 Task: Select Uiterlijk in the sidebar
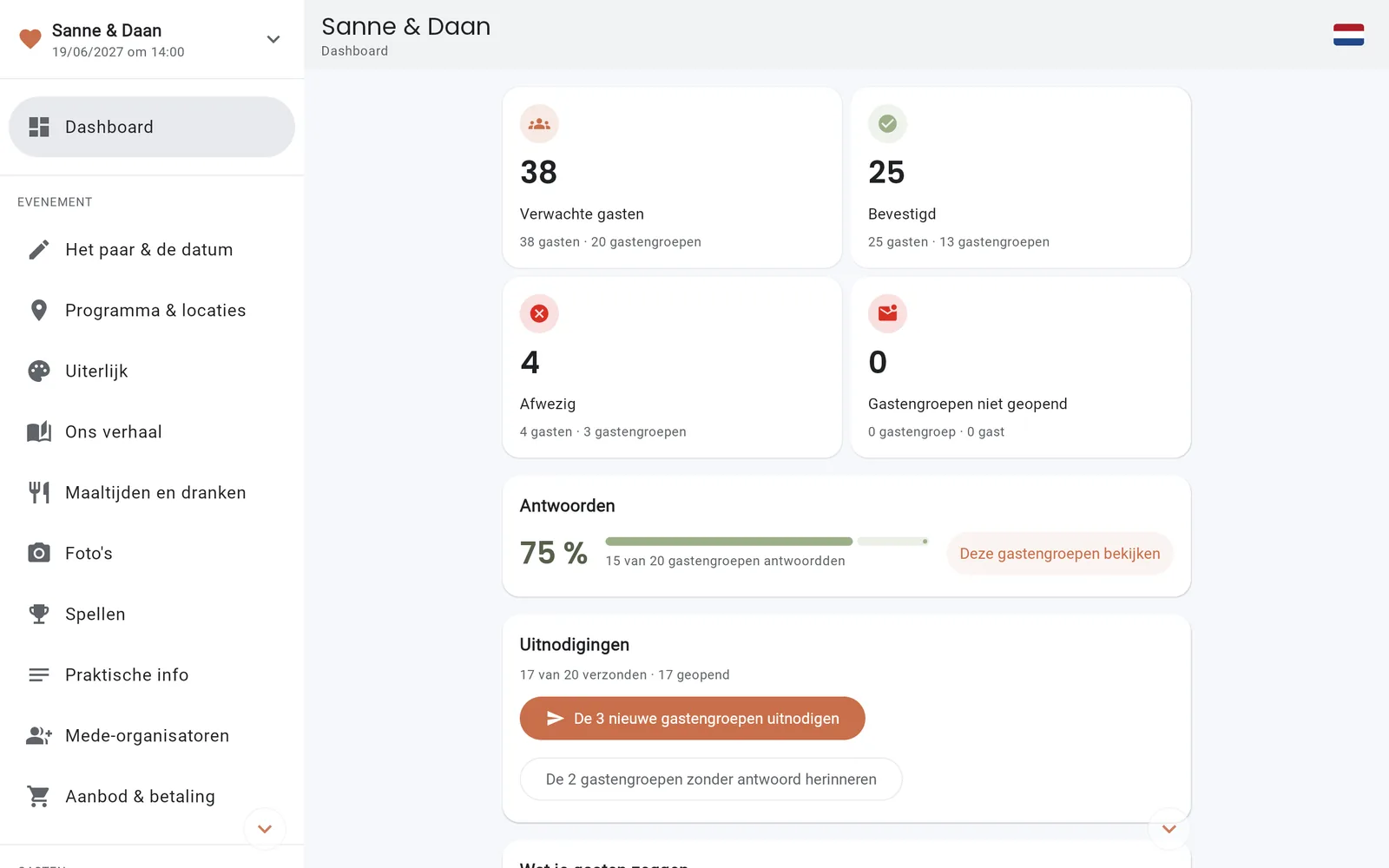point(152,372)
